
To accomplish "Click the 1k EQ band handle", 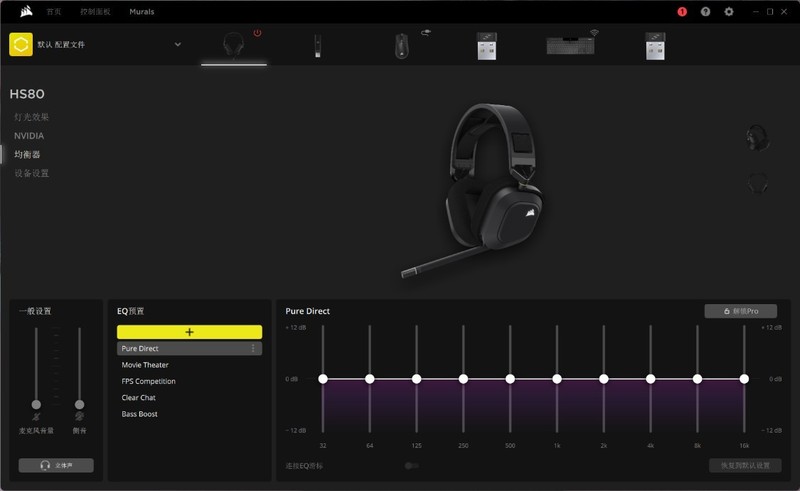I will pos(557,379).
